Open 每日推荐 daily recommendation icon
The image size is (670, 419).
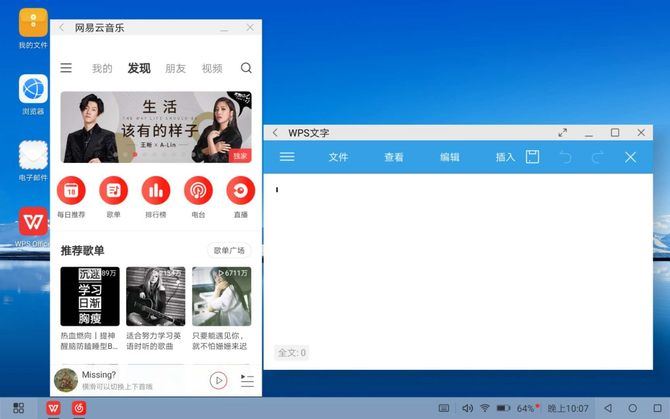point(71,190)
